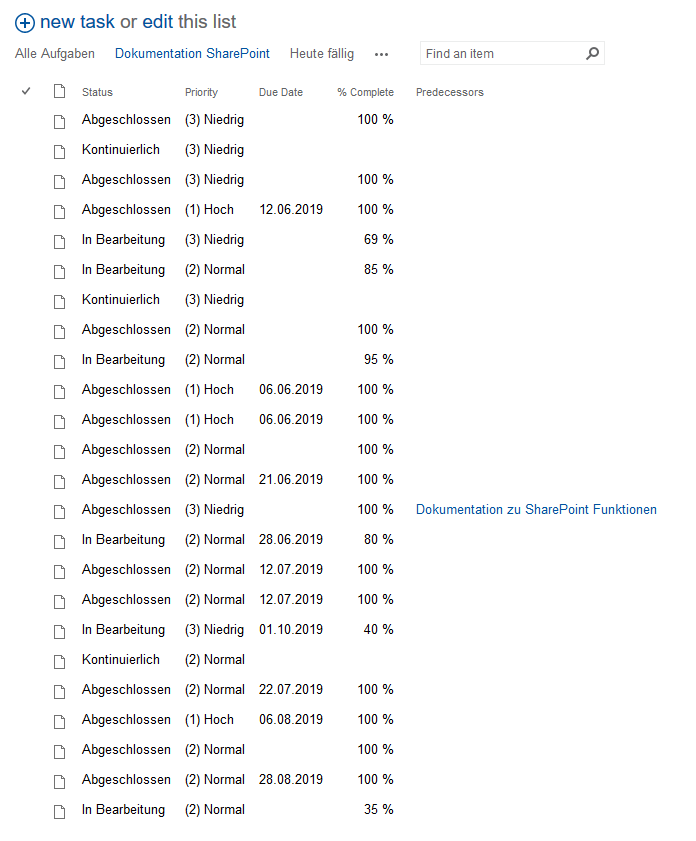Screen dimensions: 696x841
Task: Open the more views ellipsis menu
Action: (381, 54)
